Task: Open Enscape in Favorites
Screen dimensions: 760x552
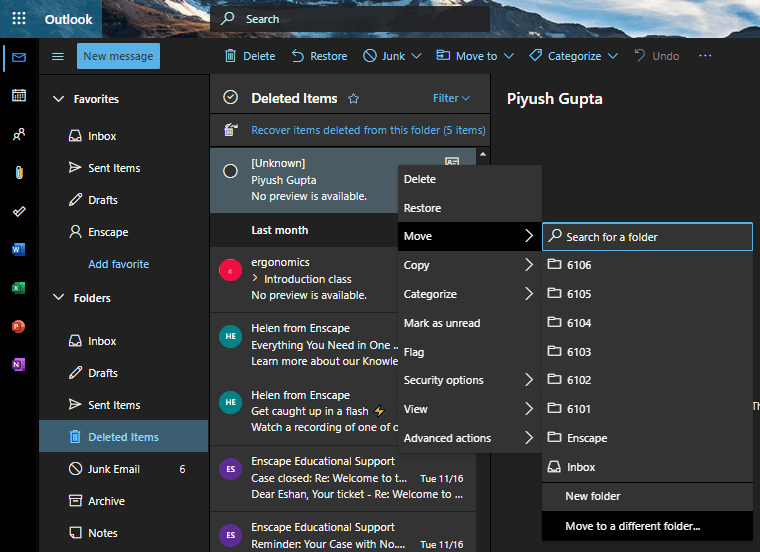Action: [124, 232]
